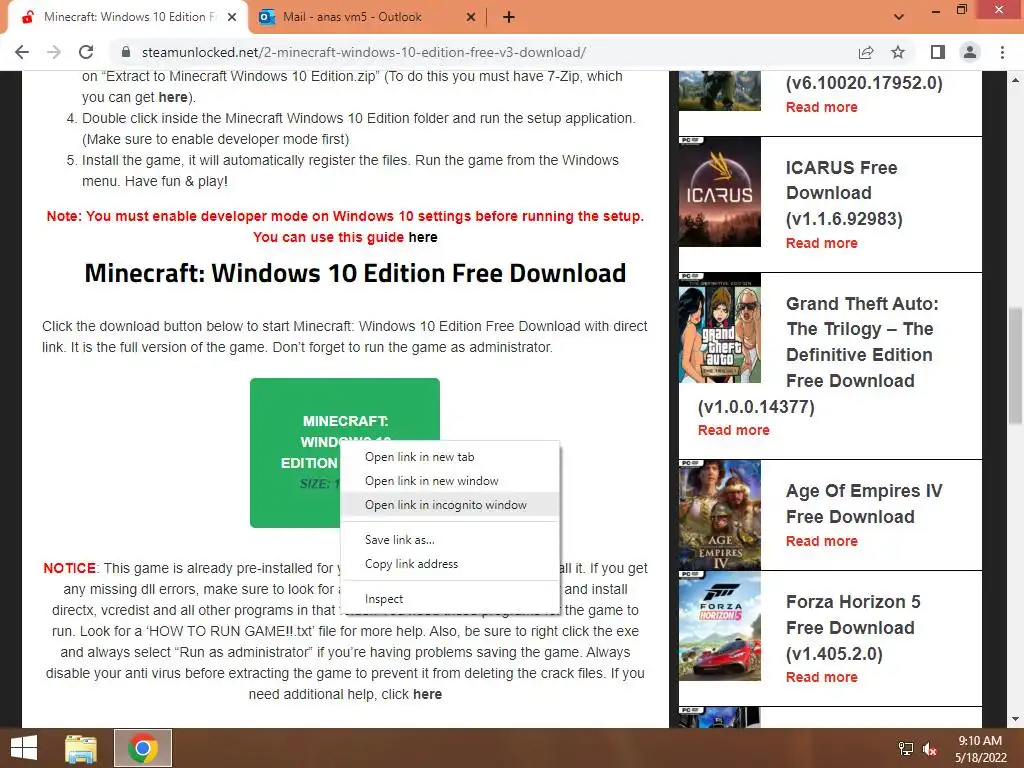Open the browser side panel
The width and height of the screenshot is (1024, 768).
938,52
